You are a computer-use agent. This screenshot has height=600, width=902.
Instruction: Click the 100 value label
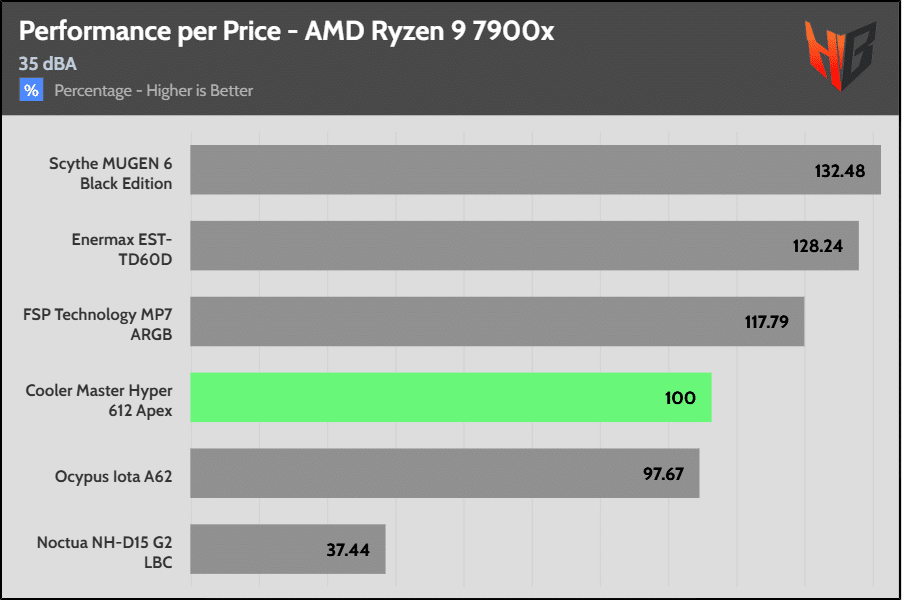pyautogui.click(x=680, y=398)
